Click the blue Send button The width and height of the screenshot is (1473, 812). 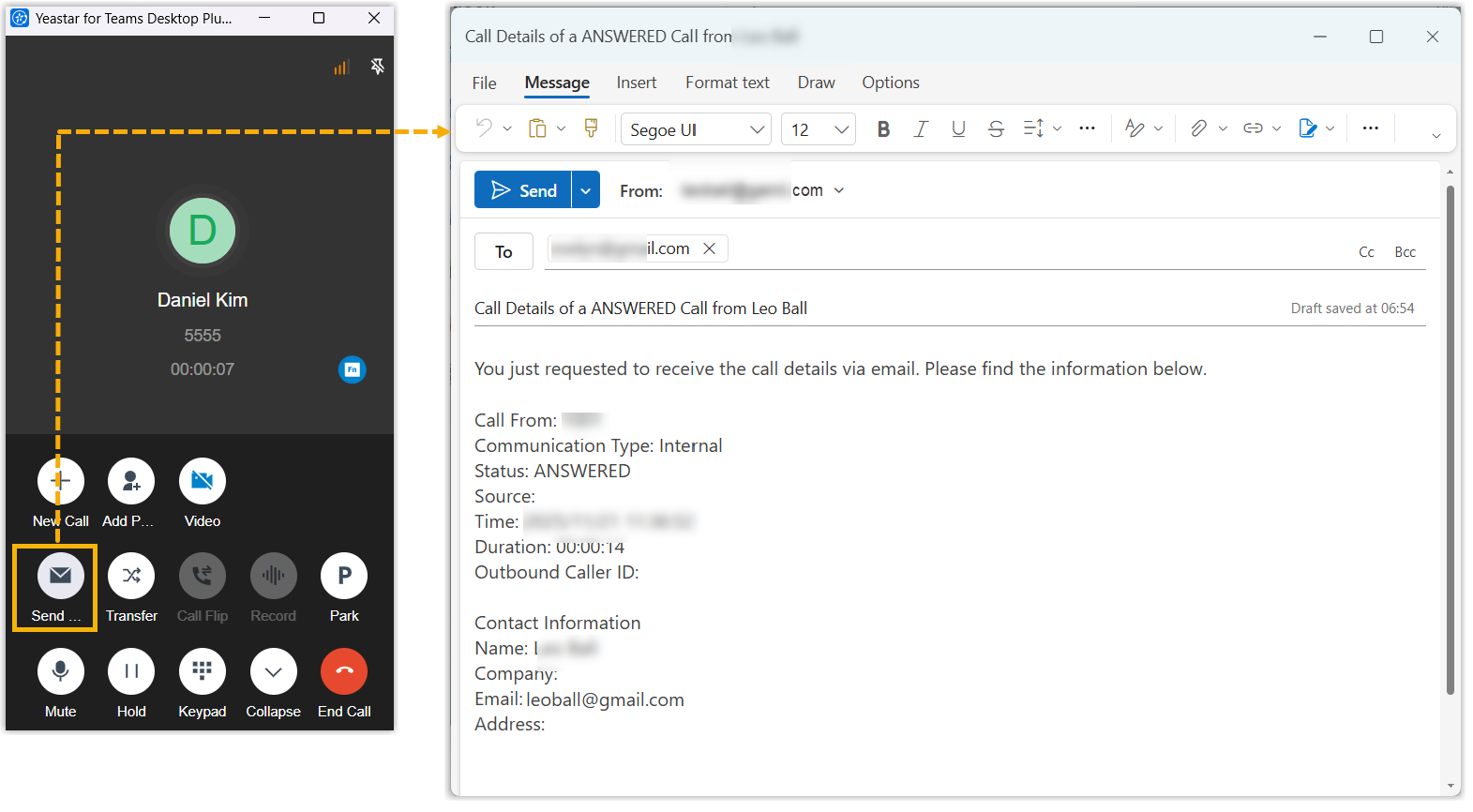523,190
